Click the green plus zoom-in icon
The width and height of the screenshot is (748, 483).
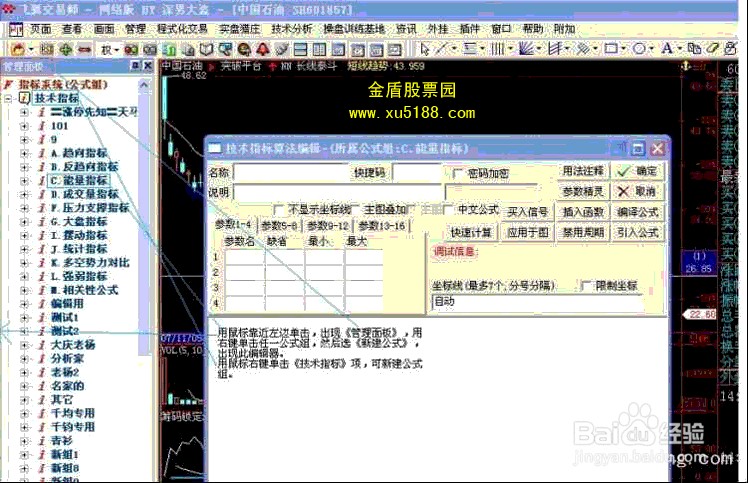pyautogui.click(x=65, y=49)
